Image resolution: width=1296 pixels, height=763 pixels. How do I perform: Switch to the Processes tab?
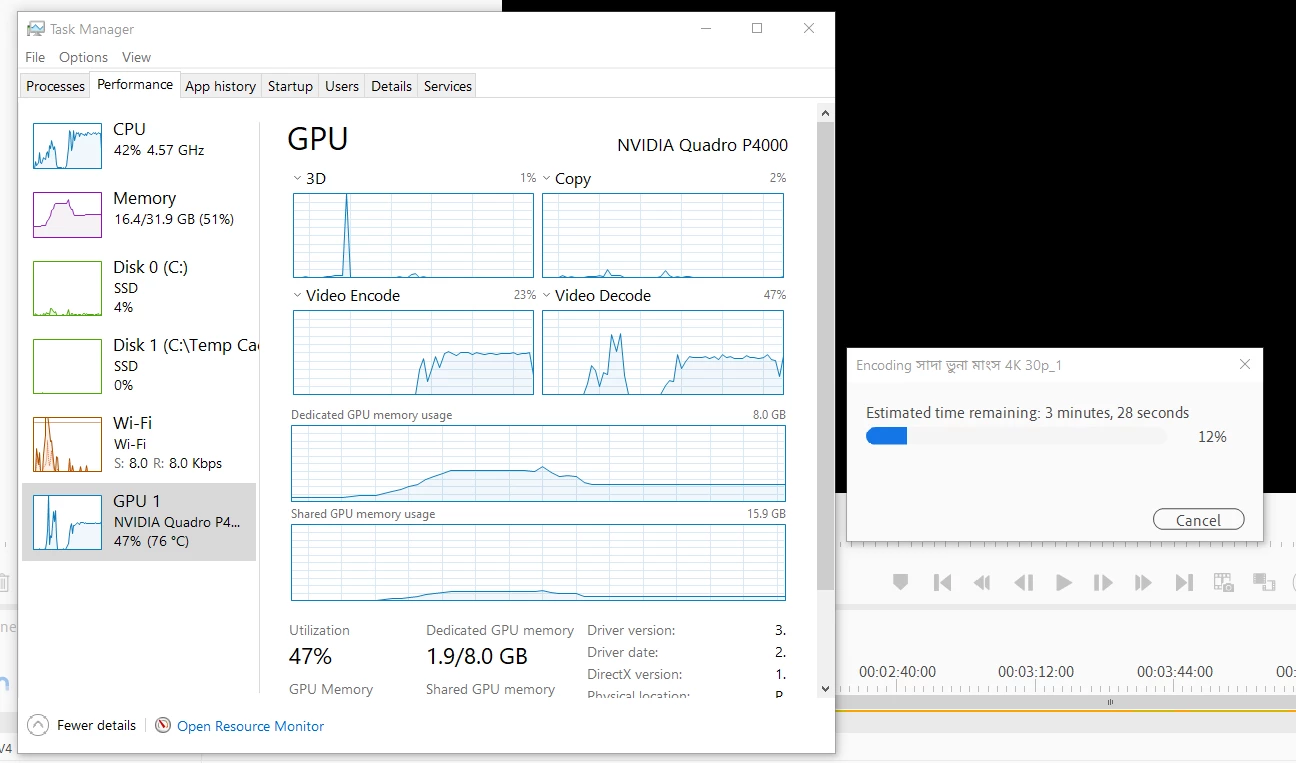(x=55, y=86)
